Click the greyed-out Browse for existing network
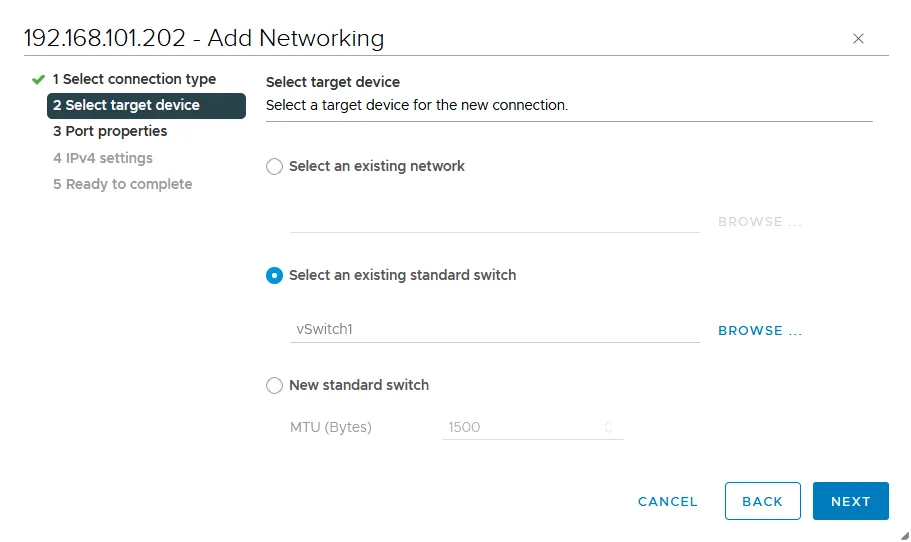Image resolution: width=911 pixels, height=542 pixels. [760, 222]
